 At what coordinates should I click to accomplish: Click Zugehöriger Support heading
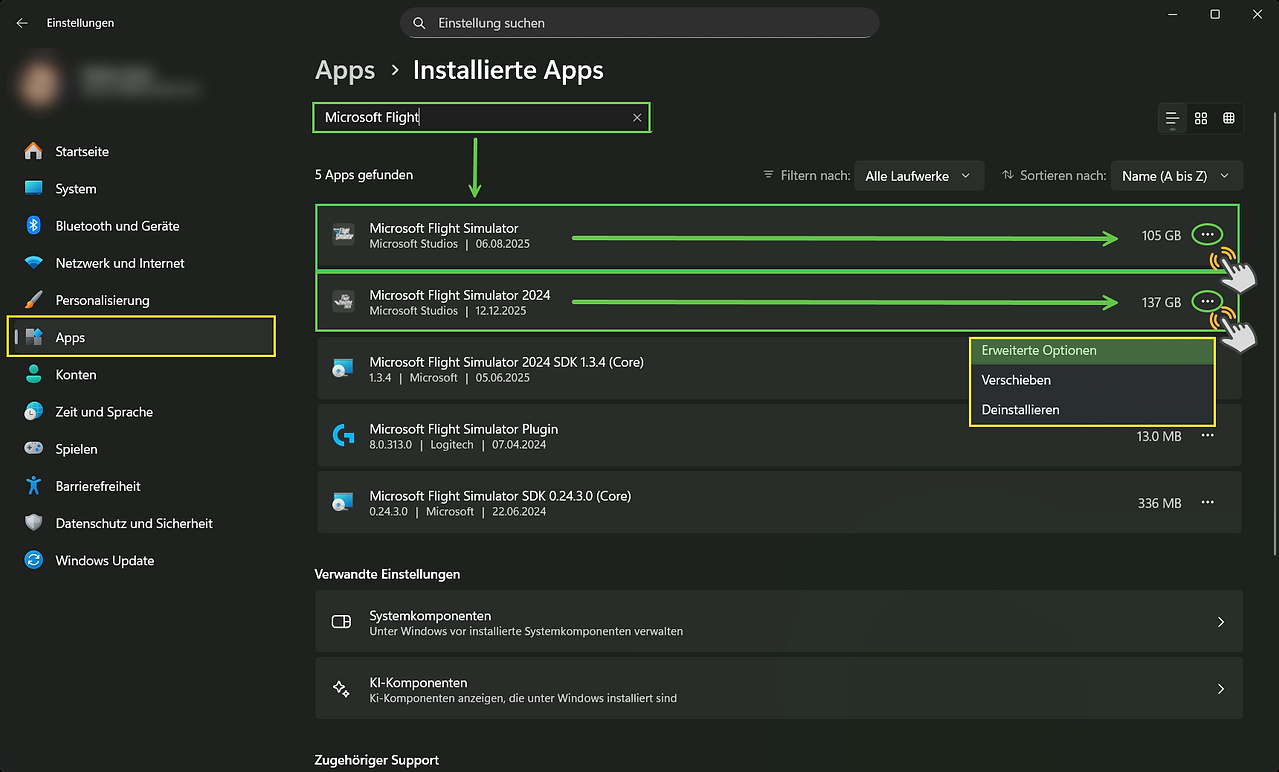[x=377, y=760]
